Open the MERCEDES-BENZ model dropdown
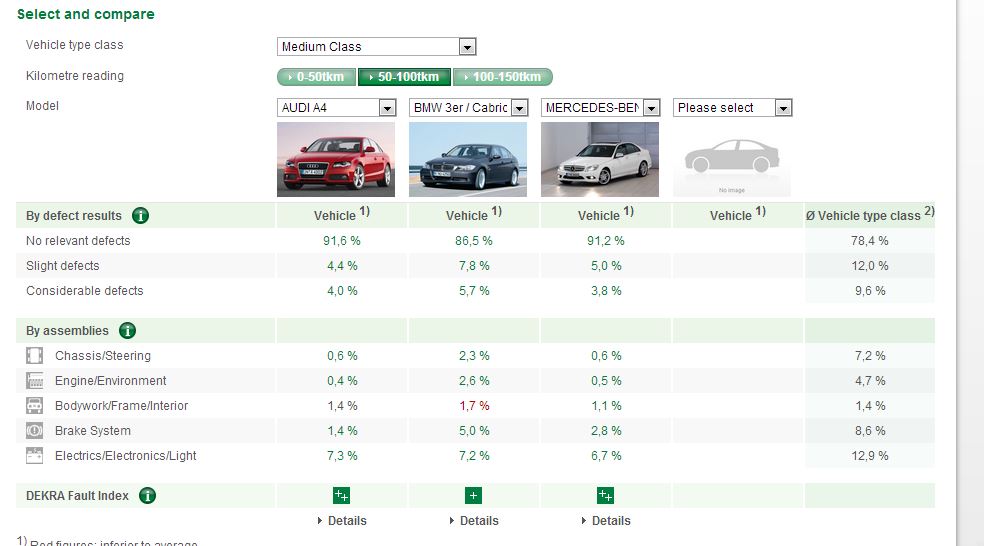Image resolution: width=984 pixels, height=546 pixels. (601, 108)
